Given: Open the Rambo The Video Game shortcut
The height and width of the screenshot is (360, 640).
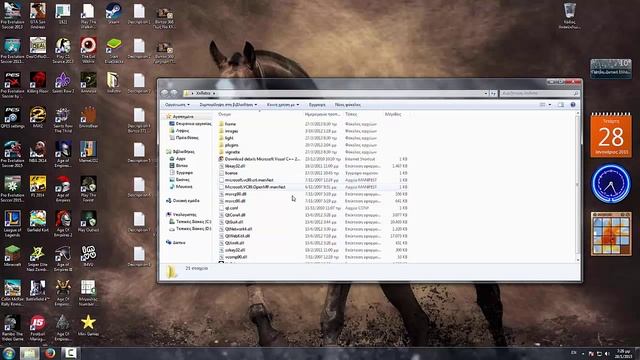Looking at the screenshot, I should (x=12, y=328).
